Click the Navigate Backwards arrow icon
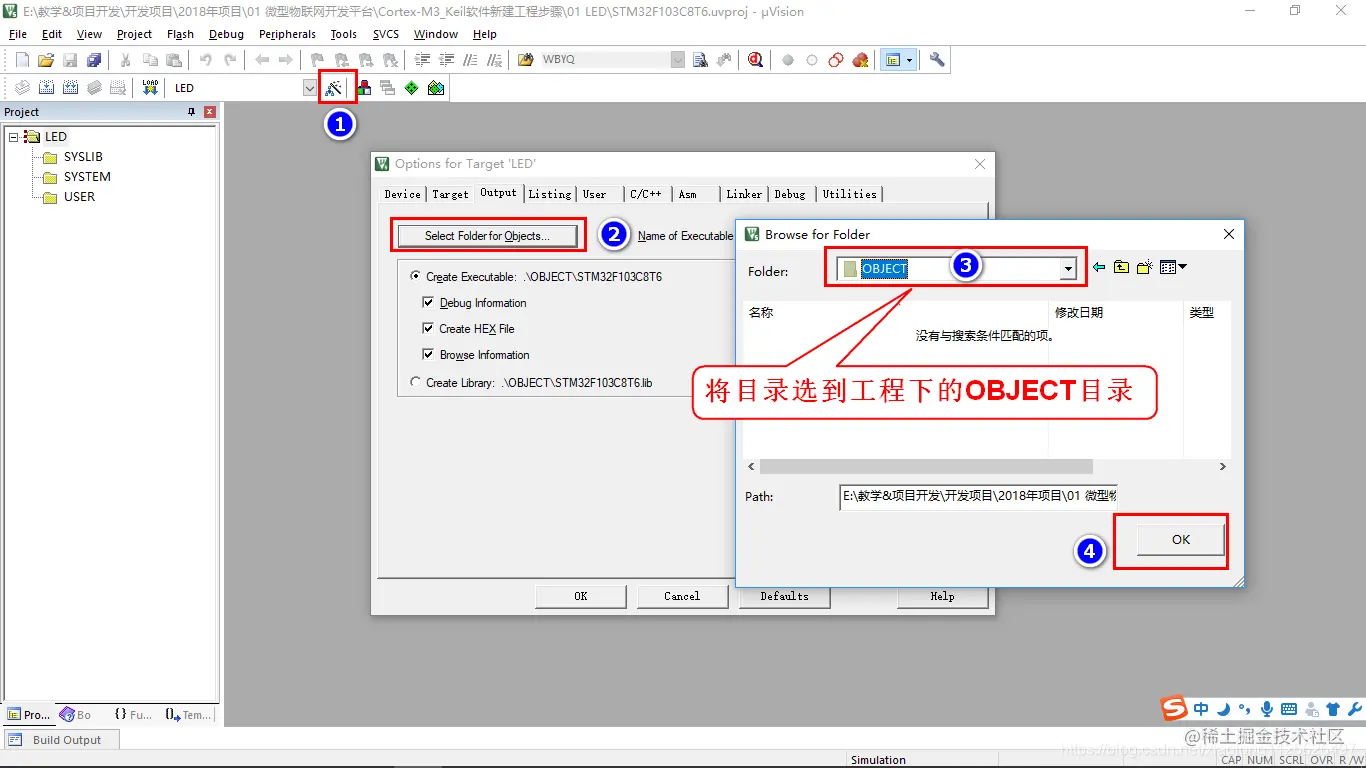Image resolution: width=1366 pixels, height=768 pixels. [262, 60]
